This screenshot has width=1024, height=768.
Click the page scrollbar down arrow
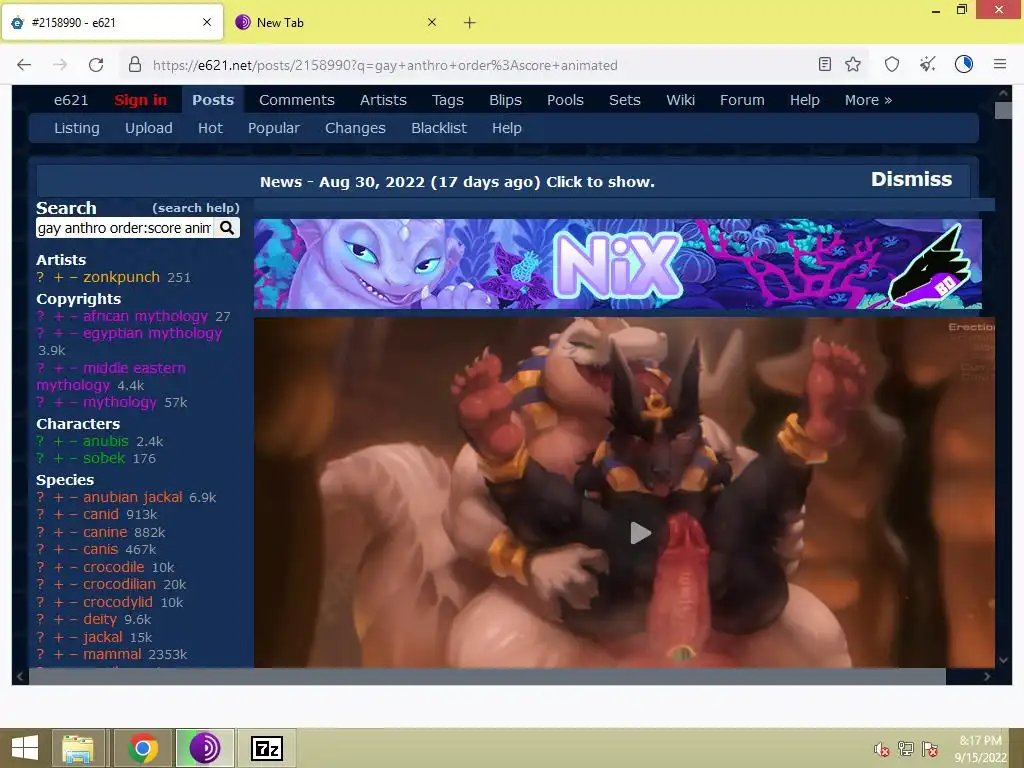(x=1003, y=660)
